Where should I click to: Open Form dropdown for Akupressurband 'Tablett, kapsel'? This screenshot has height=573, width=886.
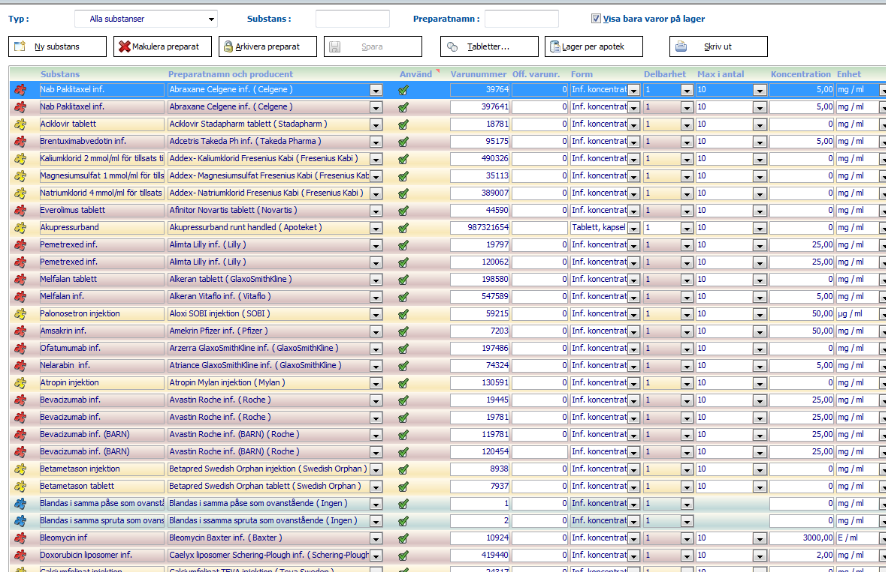coord(634,227)
